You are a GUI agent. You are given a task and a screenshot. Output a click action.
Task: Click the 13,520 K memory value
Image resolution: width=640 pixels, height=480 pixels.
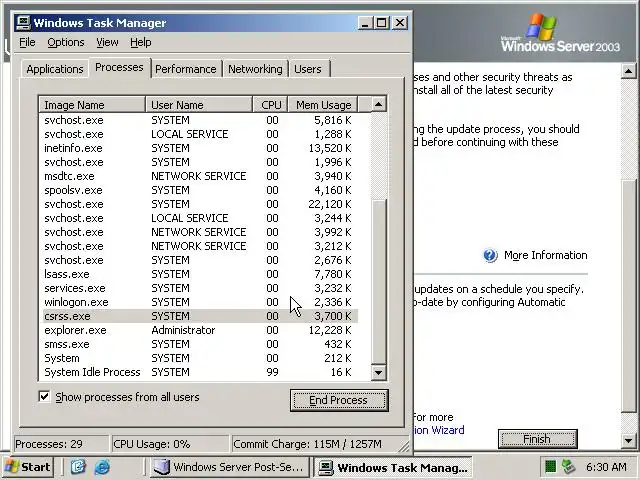(330, 148)
